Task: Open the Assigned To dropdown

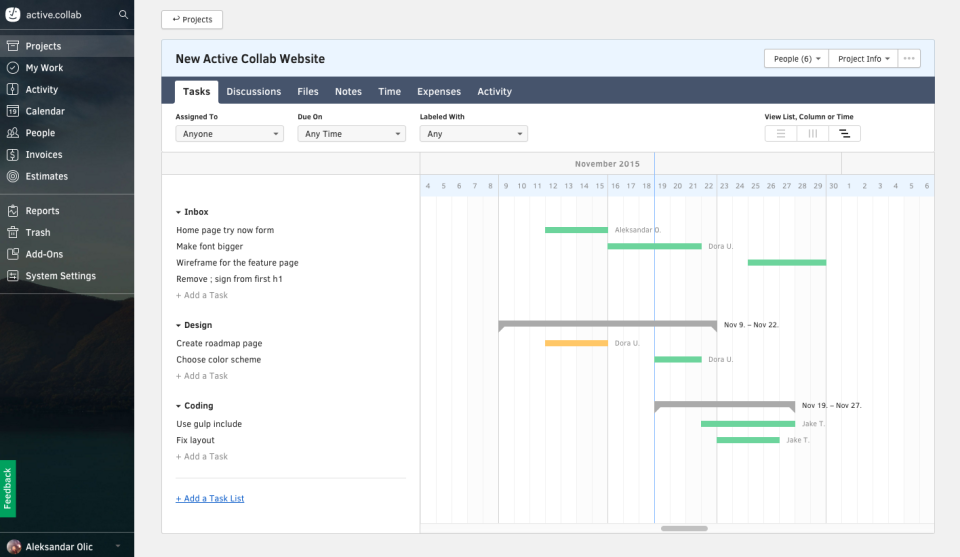Action: coord(230,134)
